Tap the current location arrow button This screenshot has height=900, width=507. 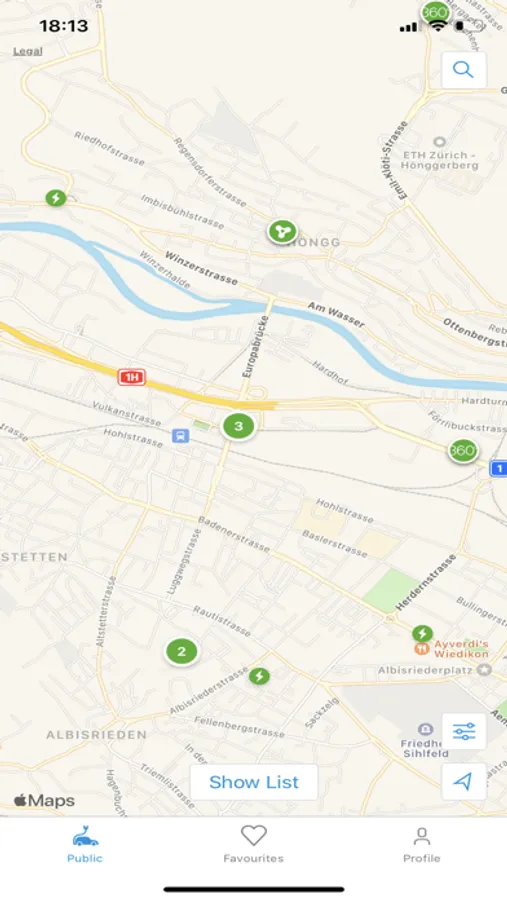click(463, 781)
